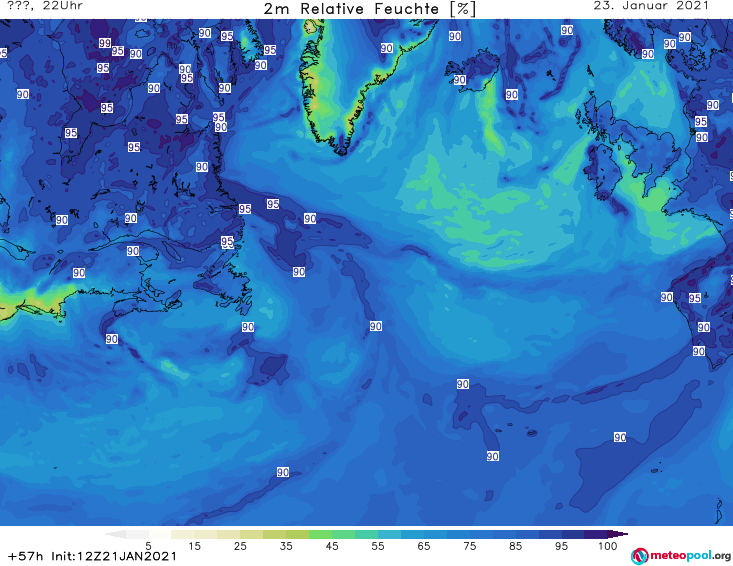The width and height of the screenshot is (733, 566).
Task: Click legend scale value 25
Action: click(x=240, y=546)
